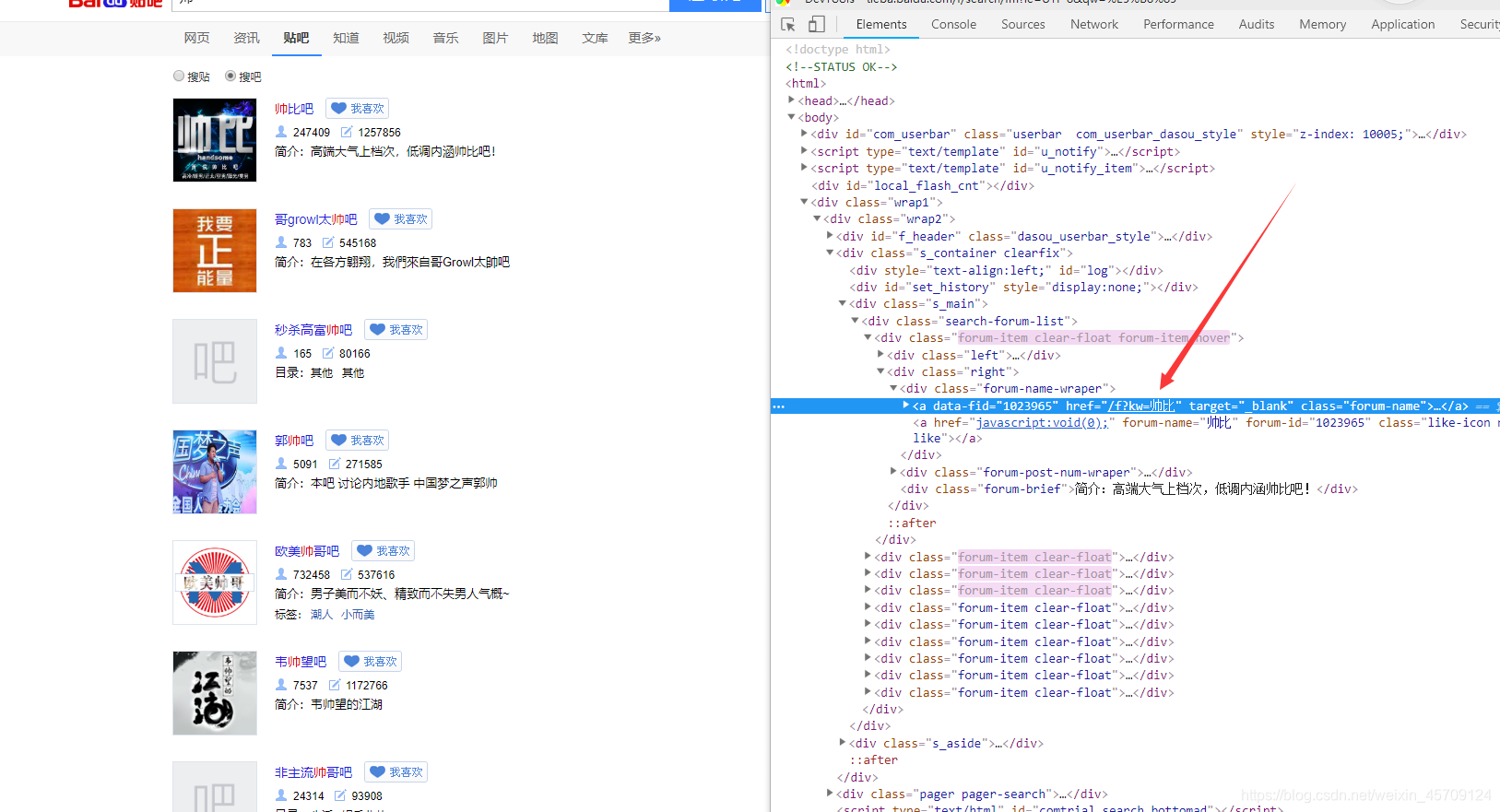The height and width of the screenshot is (812, 1500).
Task: Open the Audits tab in DevTools
Action: pos(1256,25)
